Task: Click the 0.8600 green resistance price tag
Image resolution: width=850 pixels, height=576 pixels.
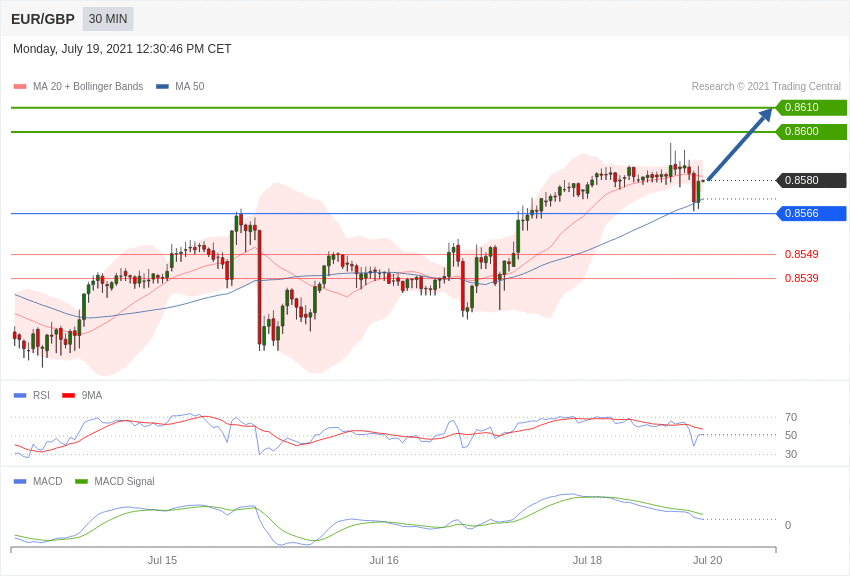Action: [810, 132]
